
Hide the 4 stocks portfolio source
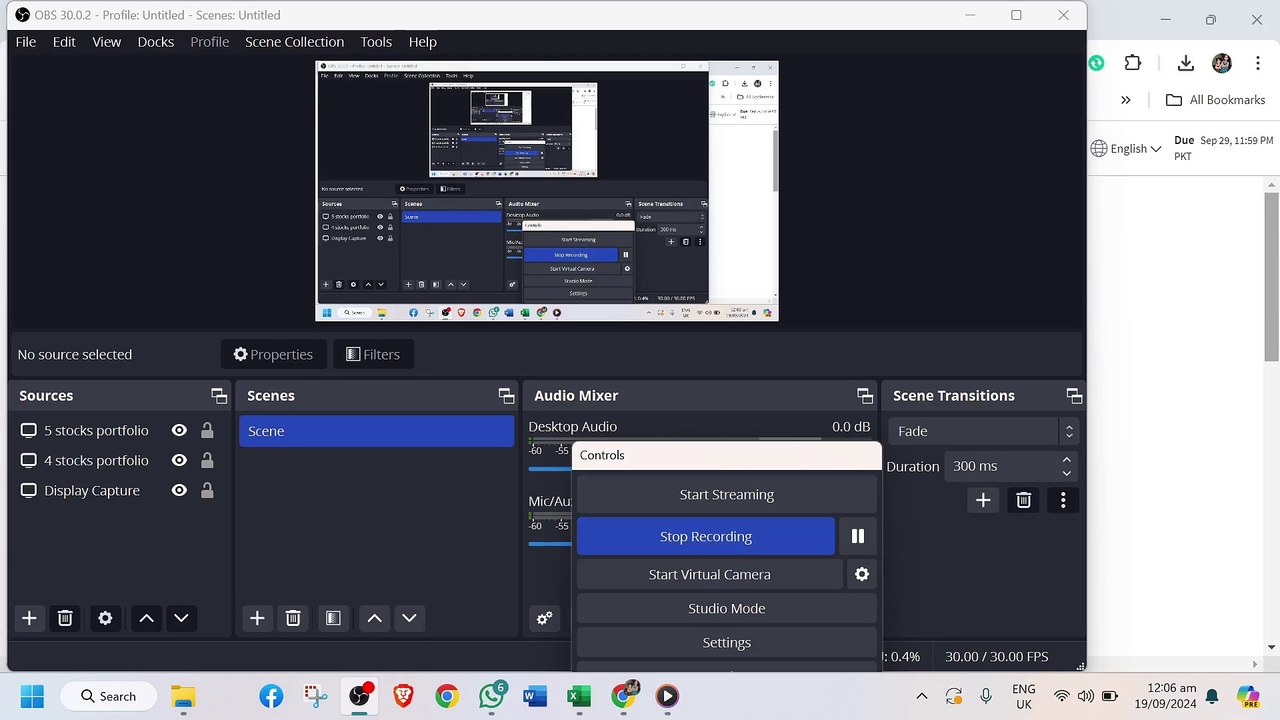pyautogui.click(x=179, y=461)
